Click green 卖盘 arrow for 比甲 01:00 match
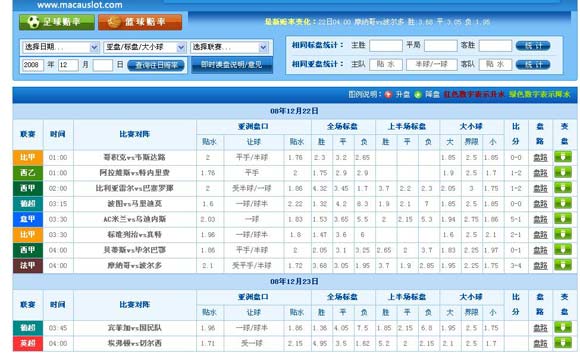 pos(563,157)
